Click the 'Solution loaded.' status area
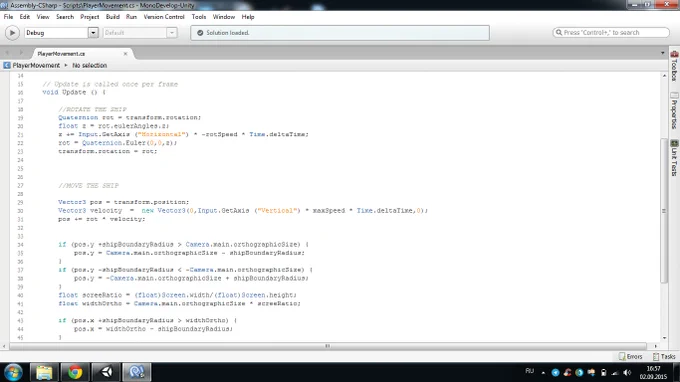This screenshot has height=382, width=680. 340,33
